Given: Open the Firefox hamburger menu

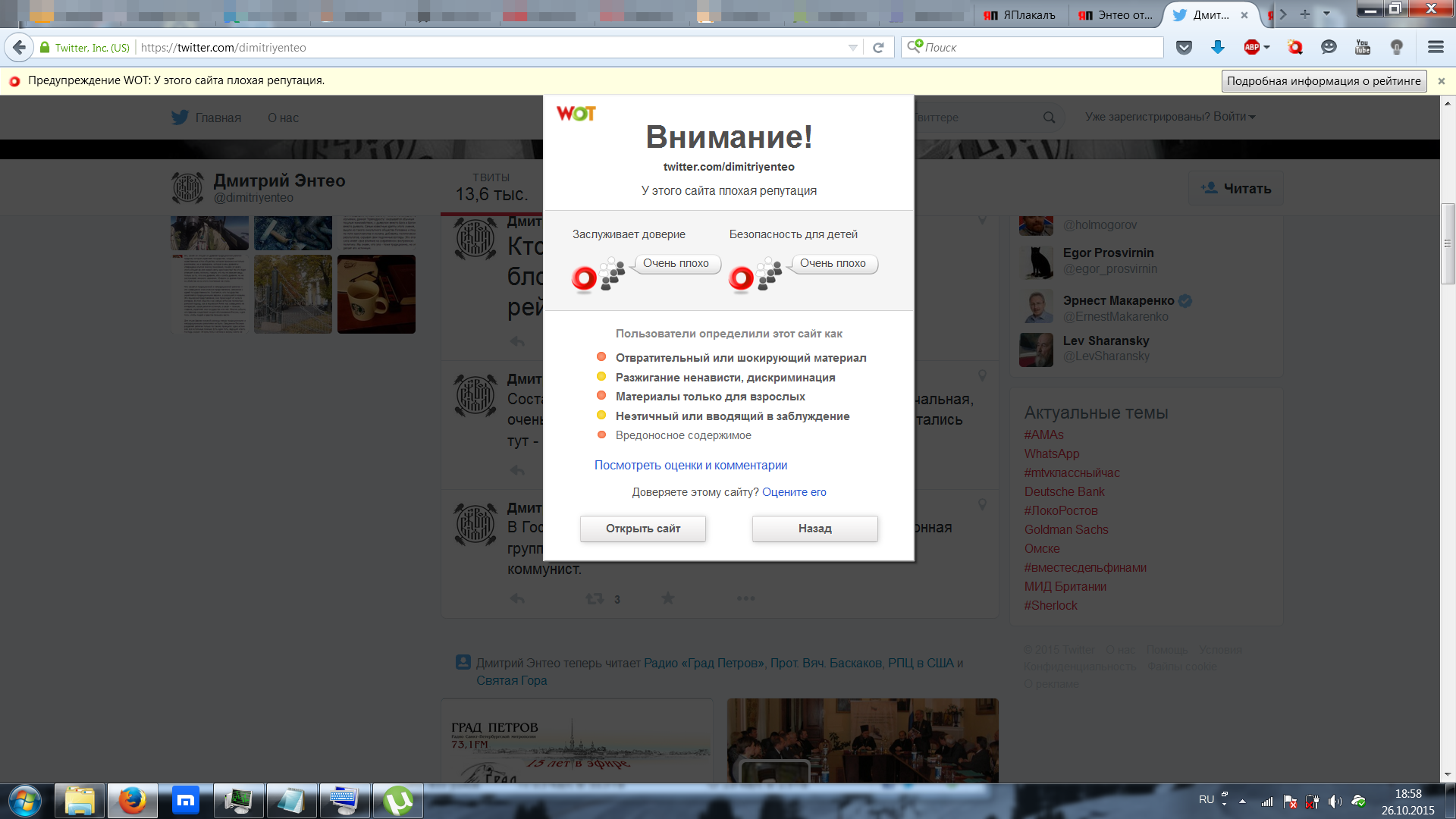Looking at the screenshot, I should 1436,48.
